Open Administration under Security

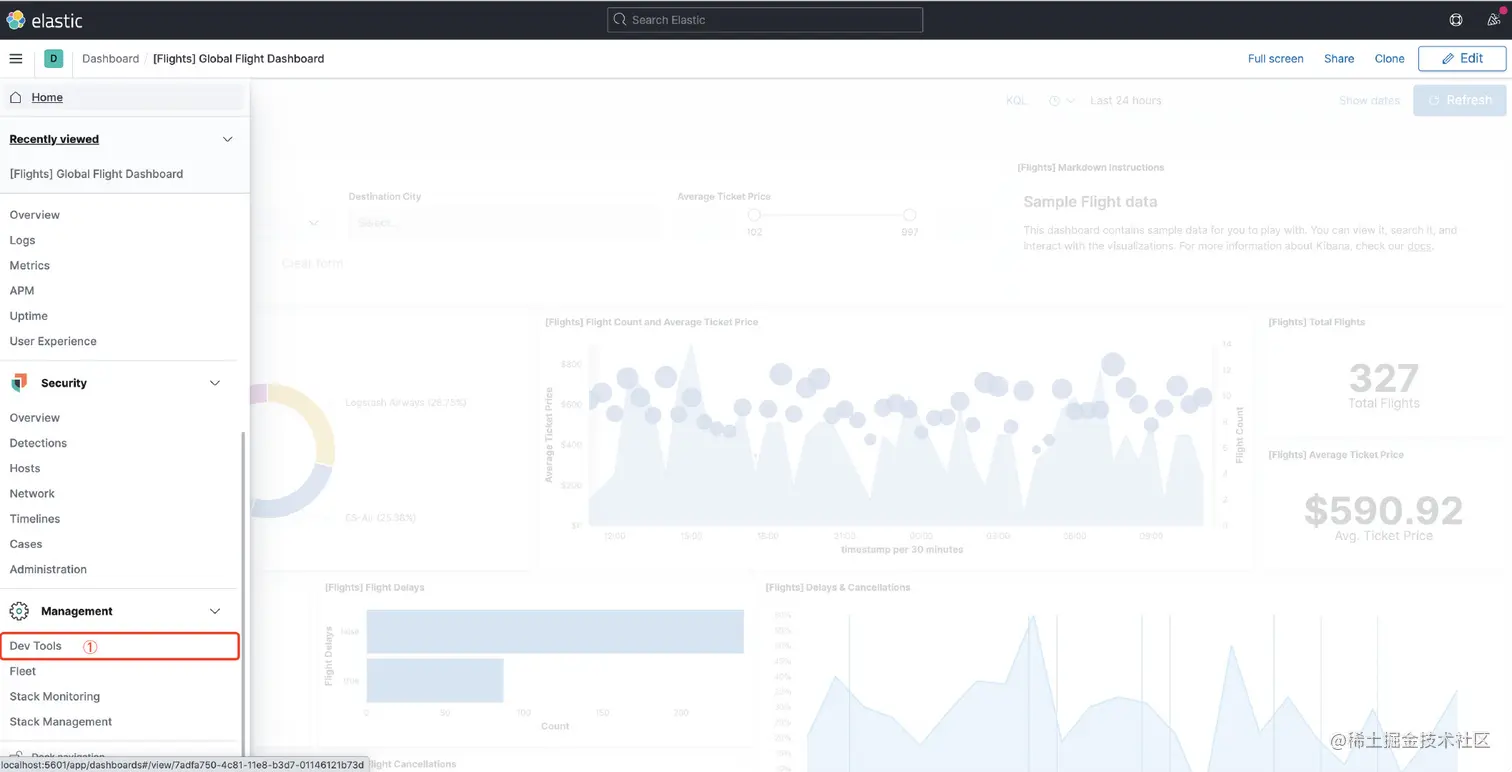click(48, 569)
